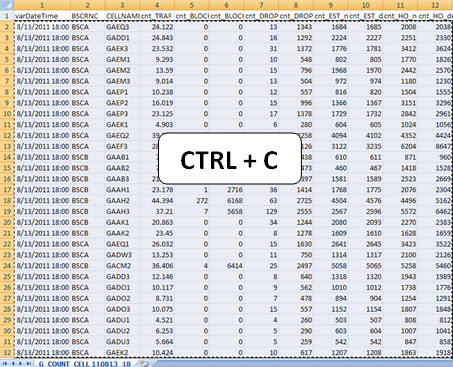Click the cell with value 6414
Screen dimensions: 453x367
tap(226, 266)
